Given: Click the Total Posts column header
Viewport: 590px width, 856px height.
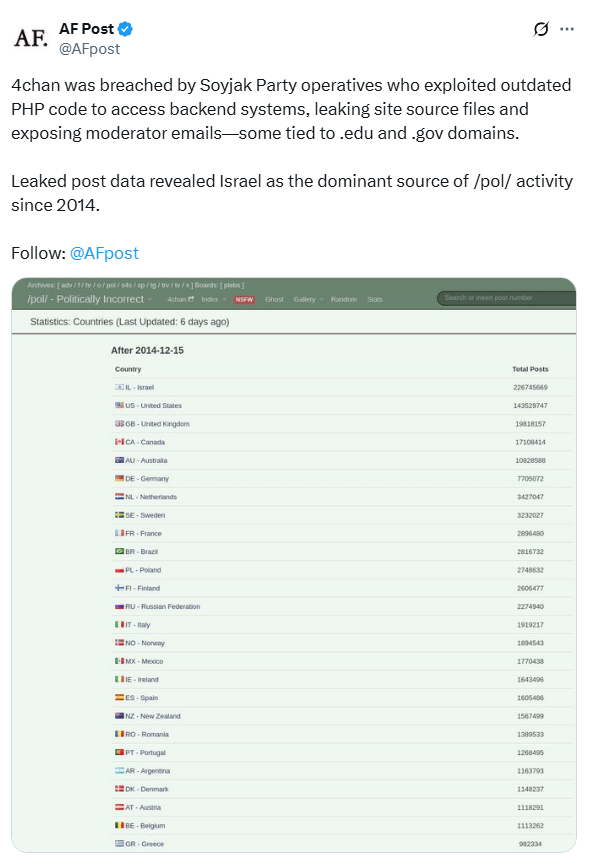Looking at the screenshot, I should click(530, 369).
